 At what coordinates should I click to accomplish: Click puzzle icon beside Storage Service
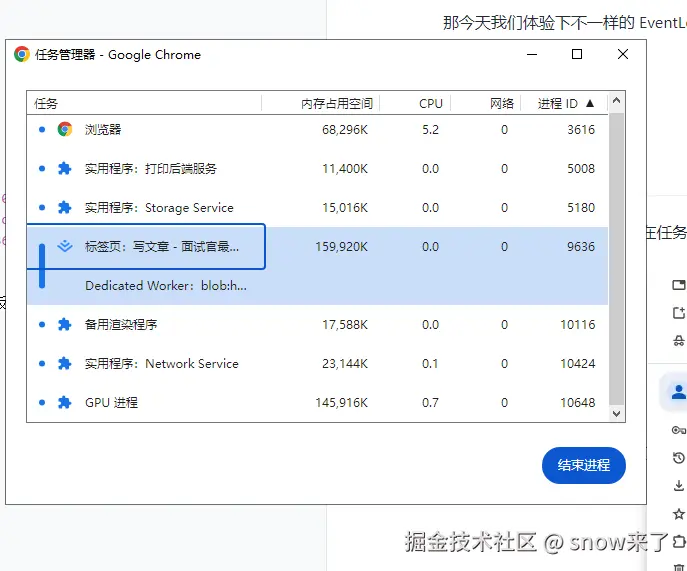64,207
